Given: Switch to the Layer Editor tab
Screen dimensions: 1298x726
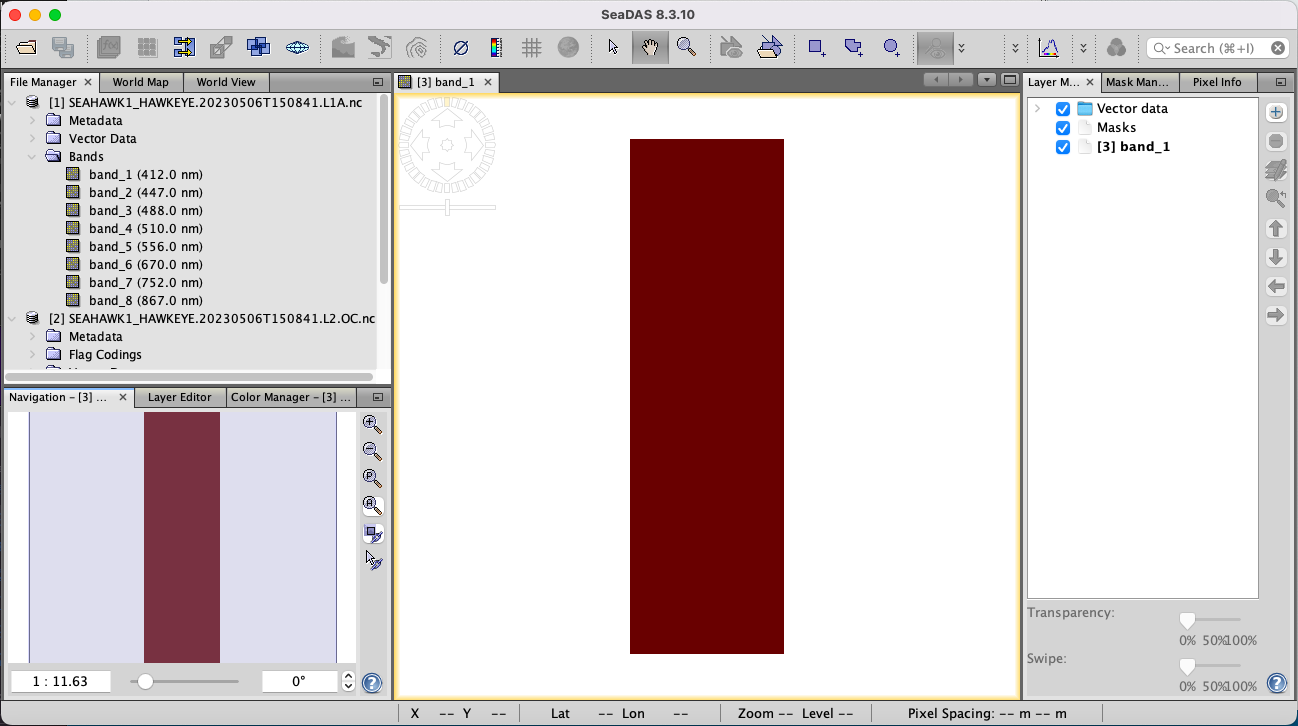Looking at the screenshot, I should pos(180,397).
